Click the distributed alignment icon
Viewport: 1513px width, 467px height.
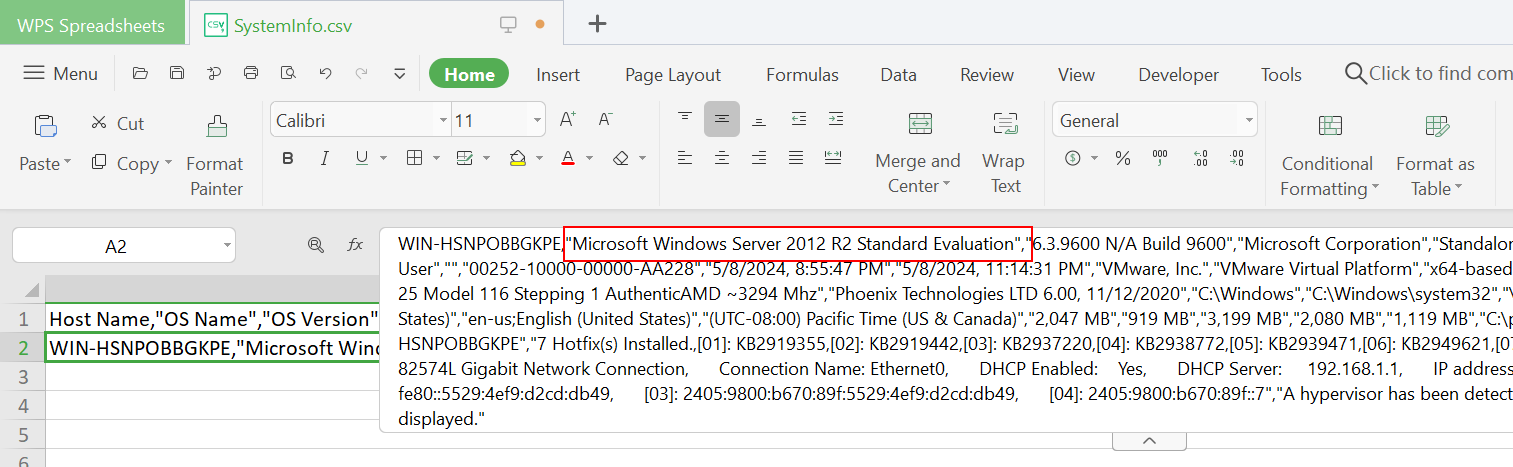(x=833, y=157)
